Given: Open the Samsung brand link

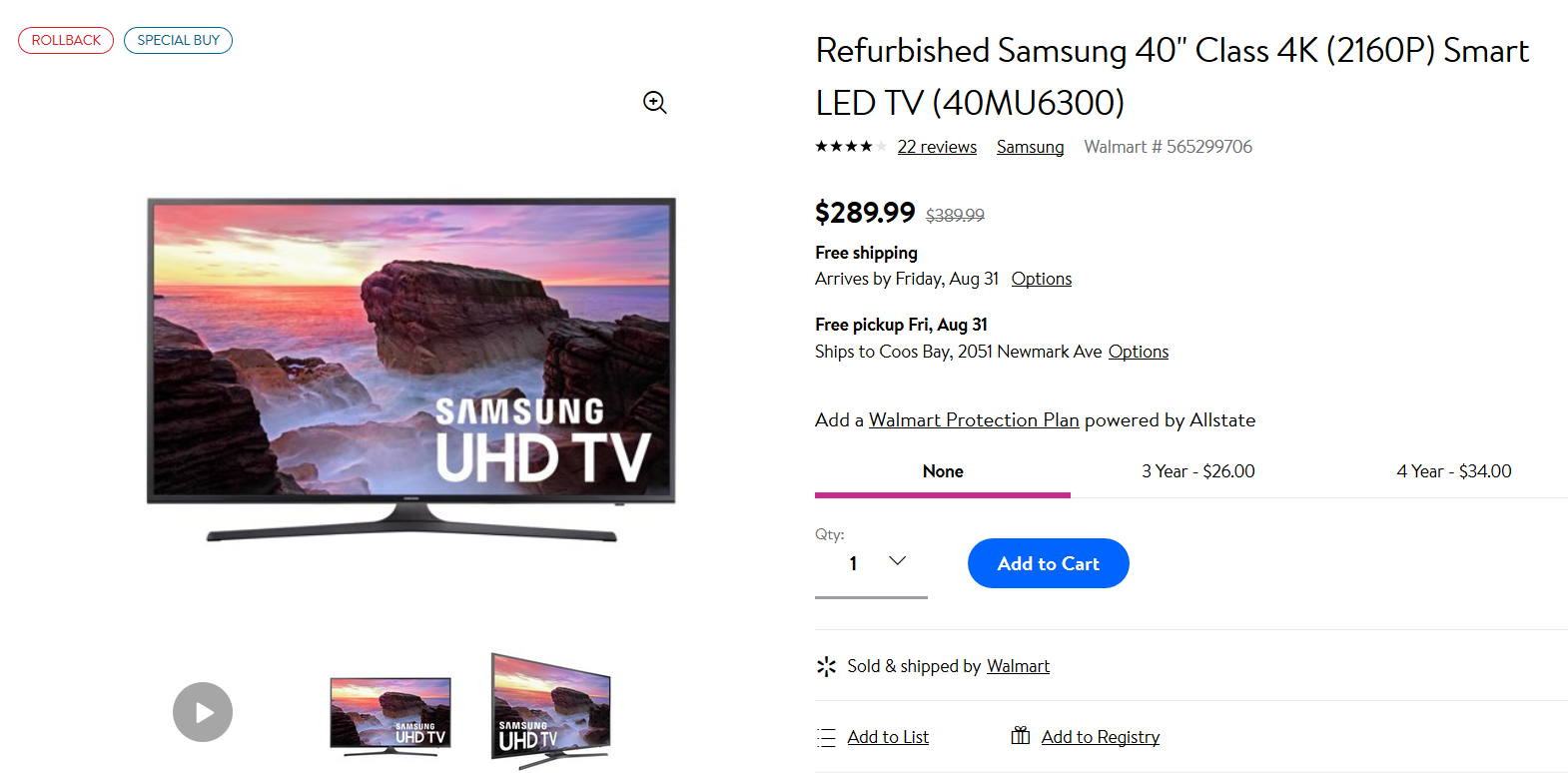Looking at the screenshot, I should click(x=1030, y=147).
